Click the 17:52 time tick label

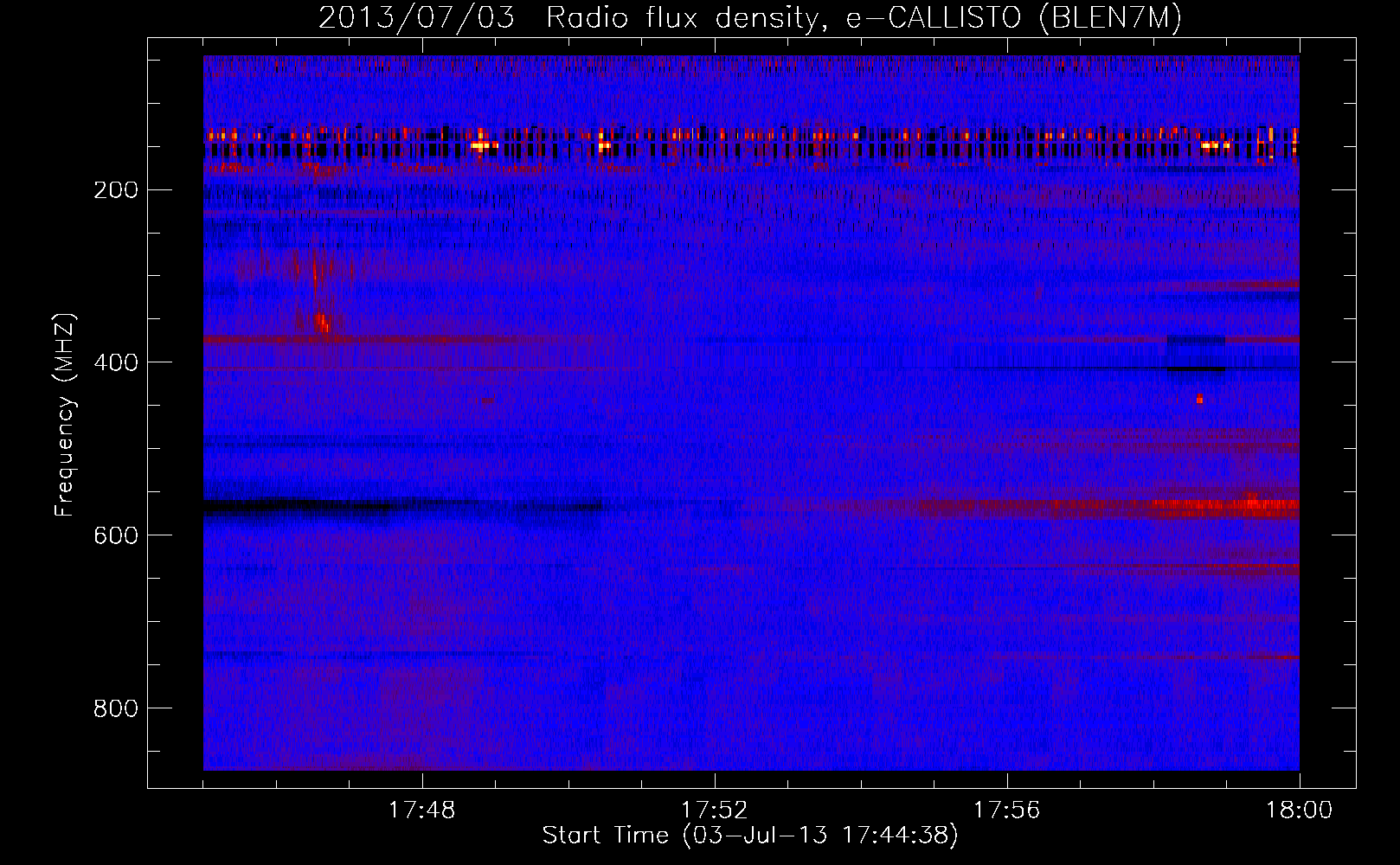[715, 811]
